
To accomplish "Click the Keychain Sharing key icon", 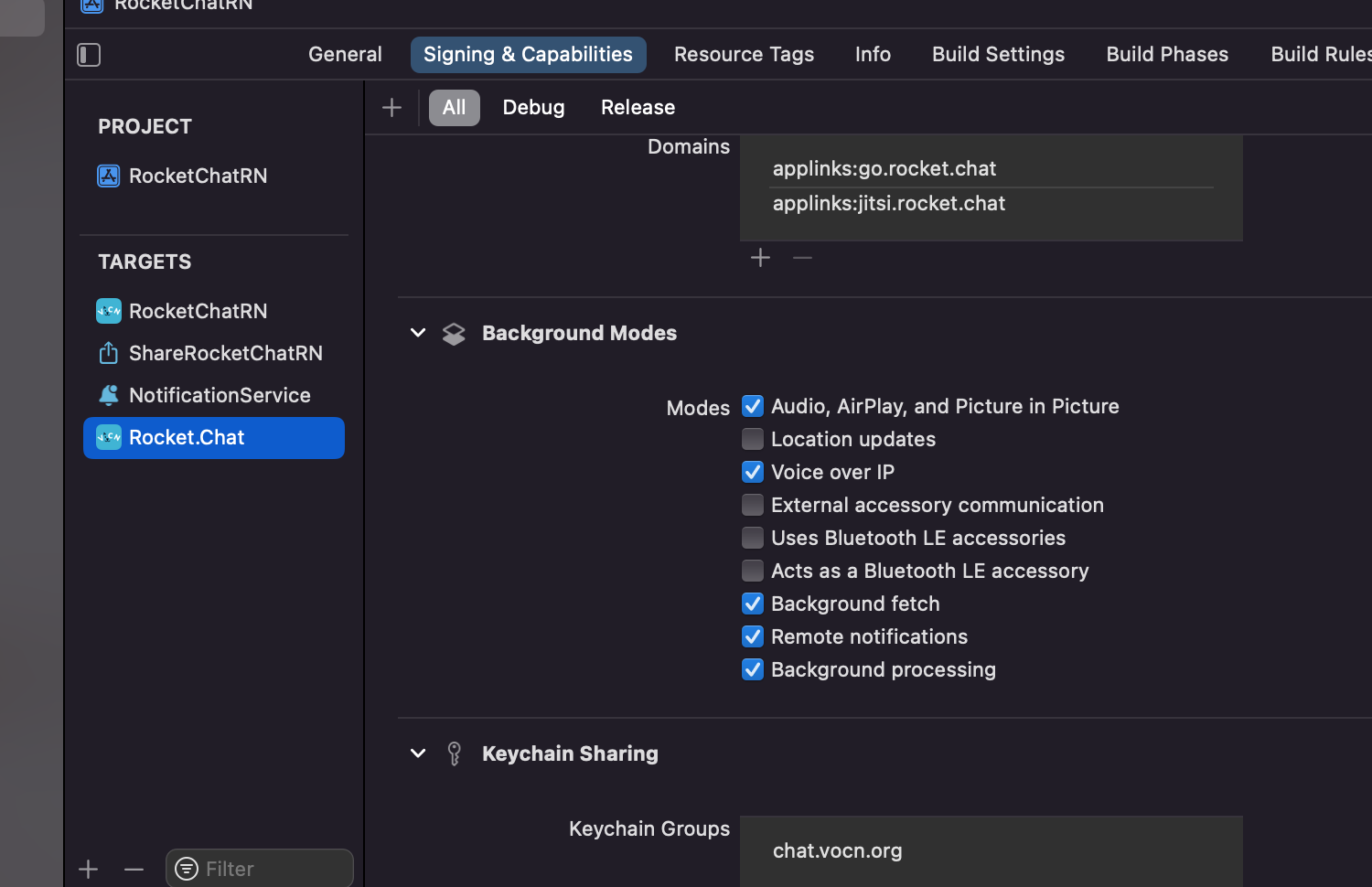I will (x=454, y=753).
